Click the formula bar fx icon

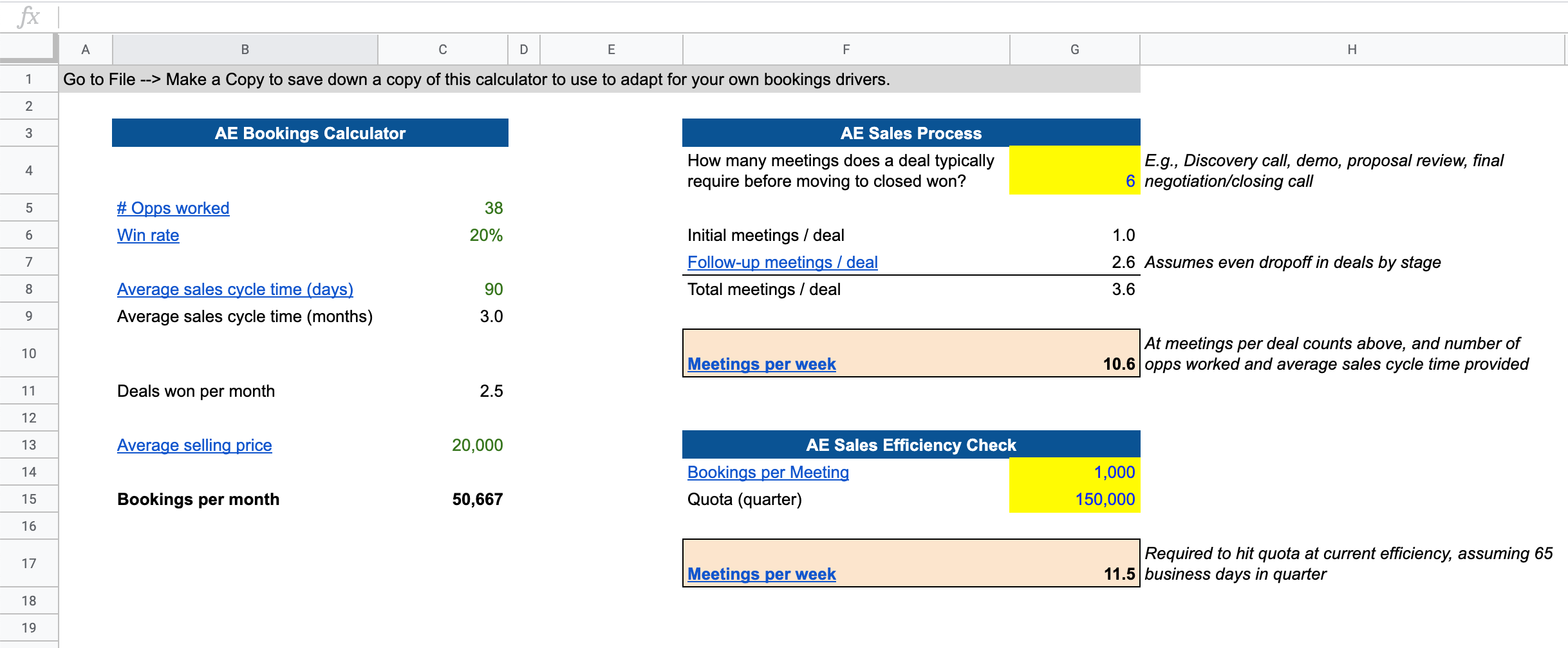[x=29, y=16]
